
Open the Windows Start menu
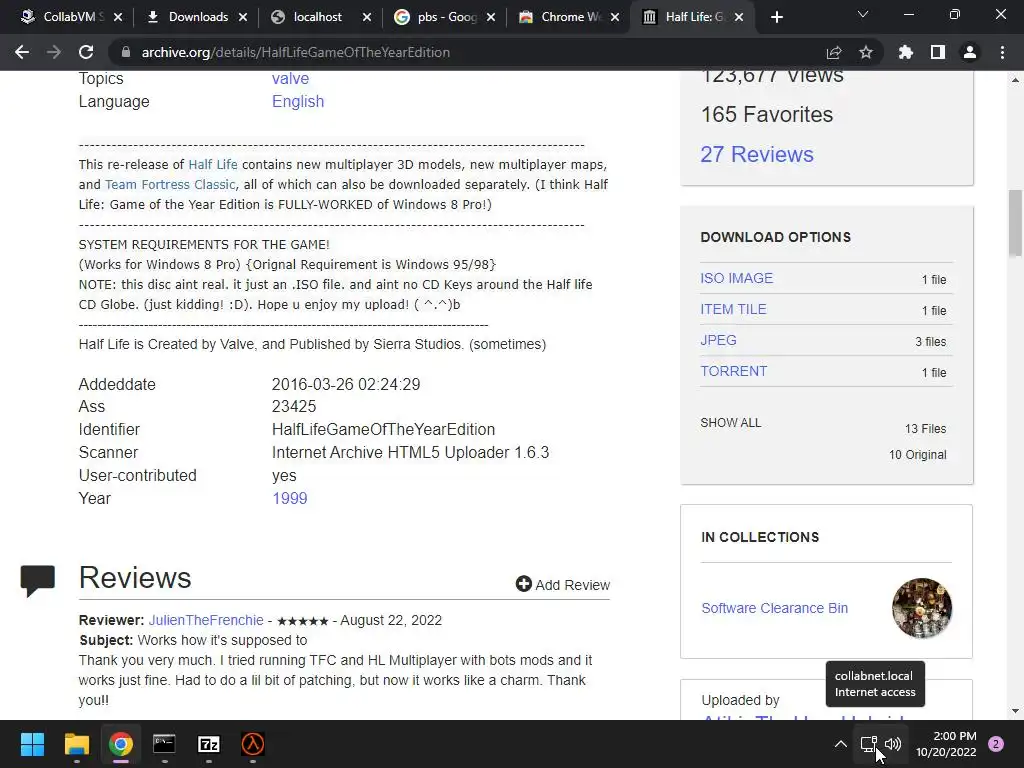pyautogui.click(x=32, y=744)
